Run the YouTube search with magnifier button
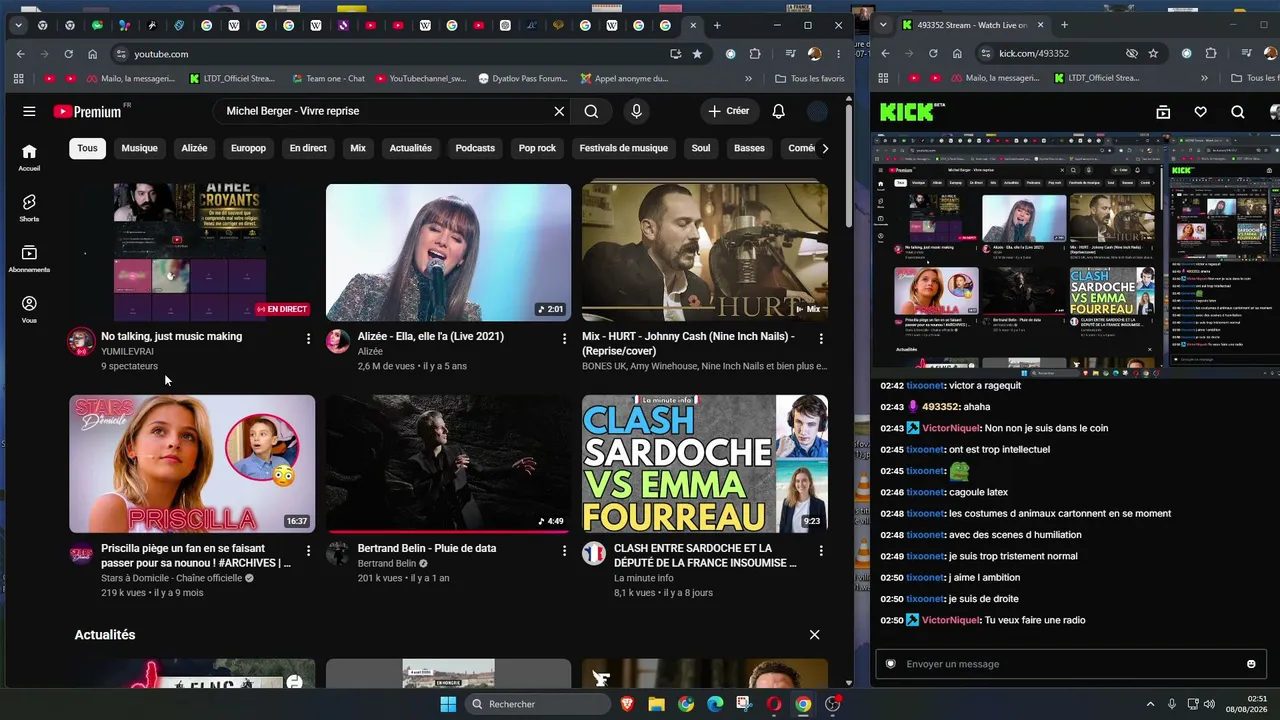 [591, 111]
